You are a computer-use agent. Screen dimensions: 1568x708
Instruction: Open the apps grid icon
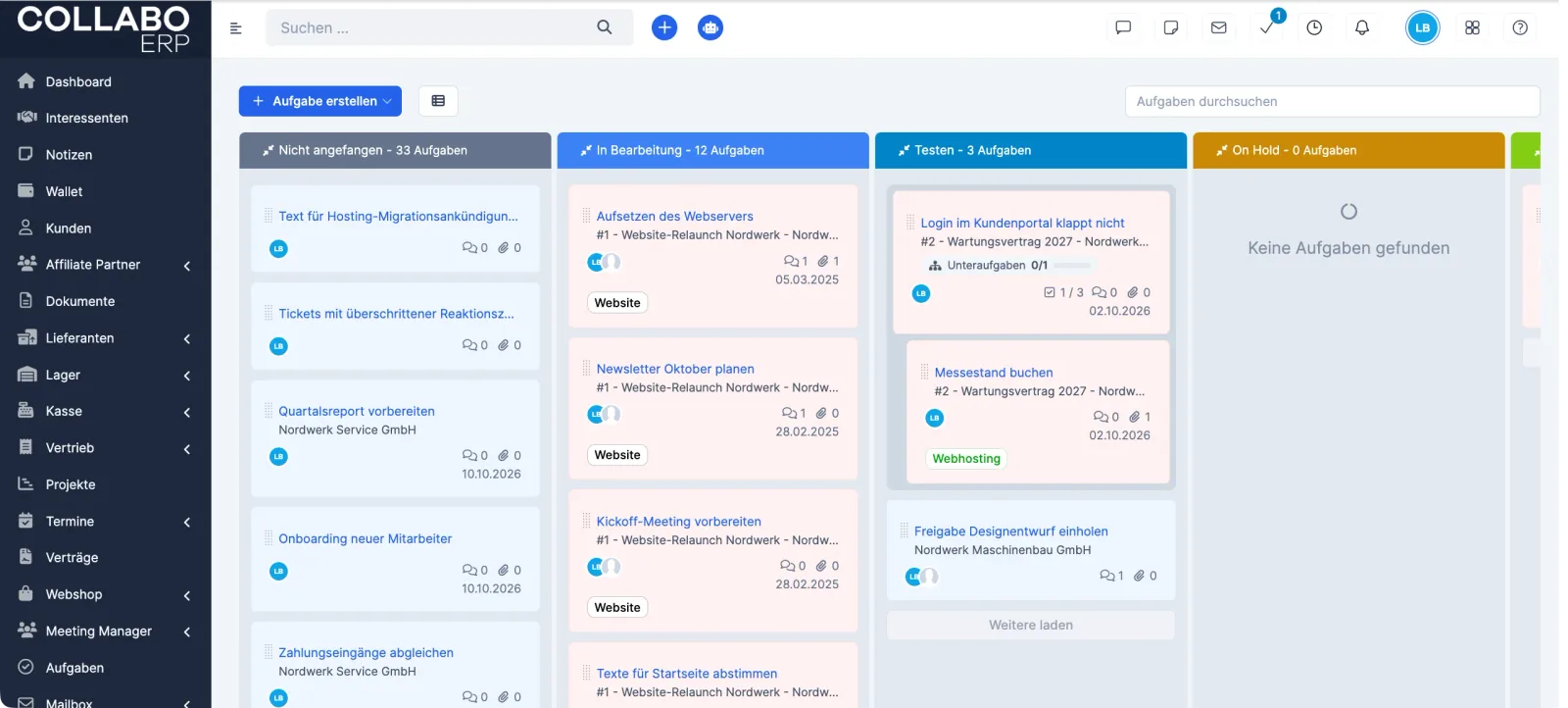1472,27
